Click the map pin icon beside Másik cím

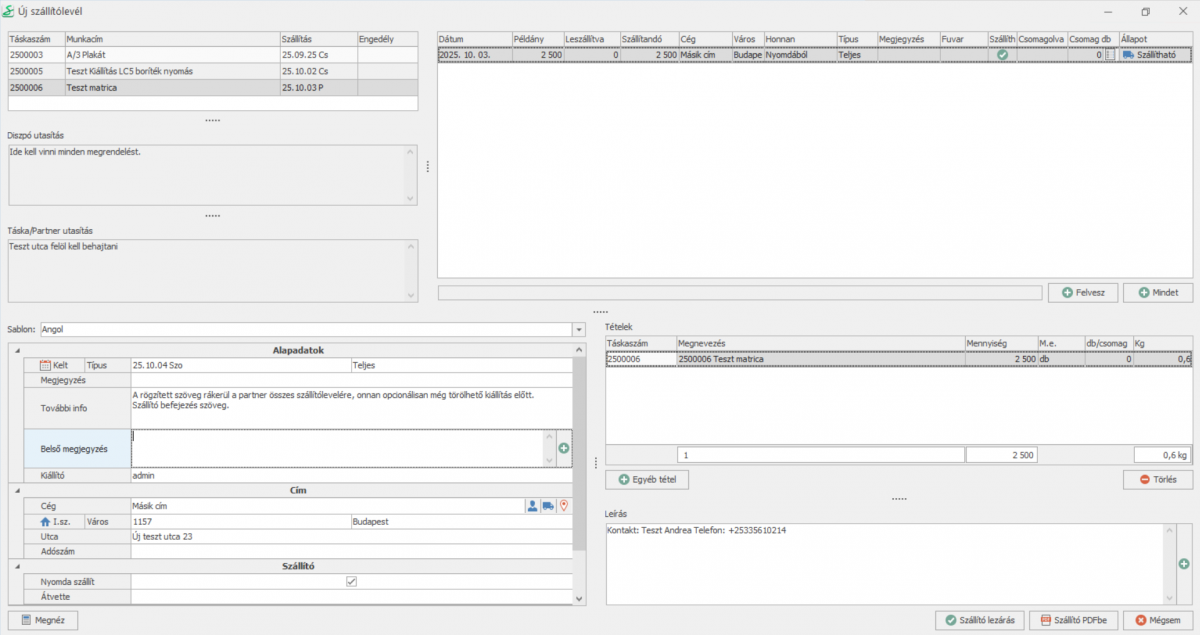pos(563,506)
